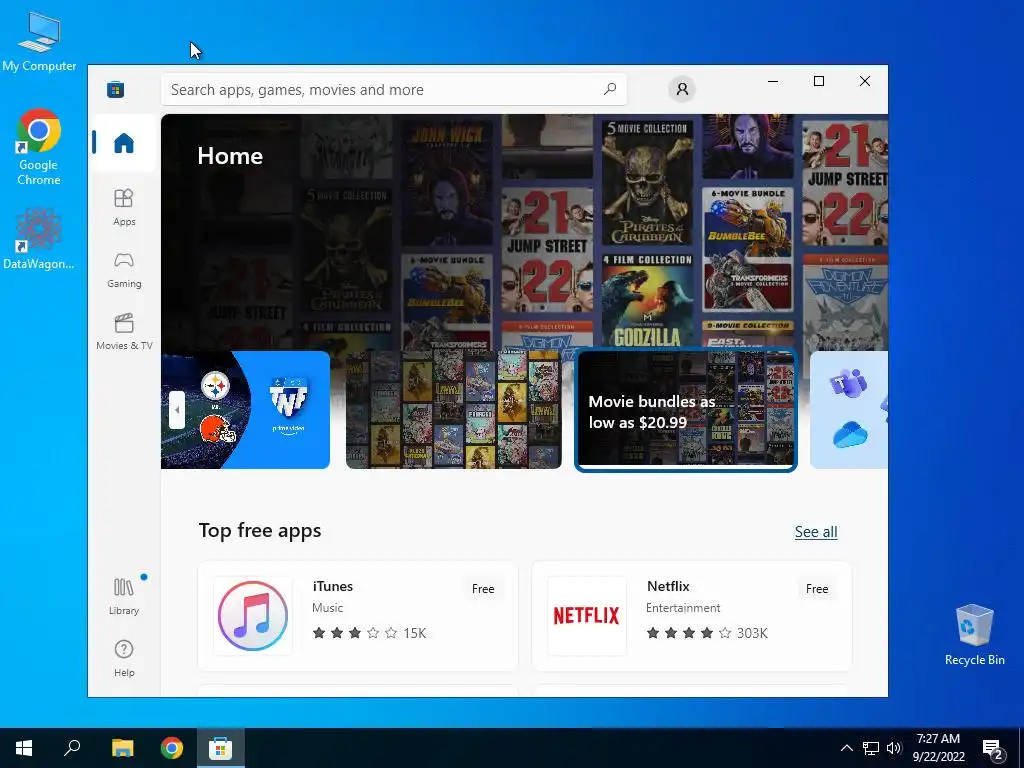Click the search magnifier icon
Viewport: 1024px width, 768px height.
tap(610, 89)
